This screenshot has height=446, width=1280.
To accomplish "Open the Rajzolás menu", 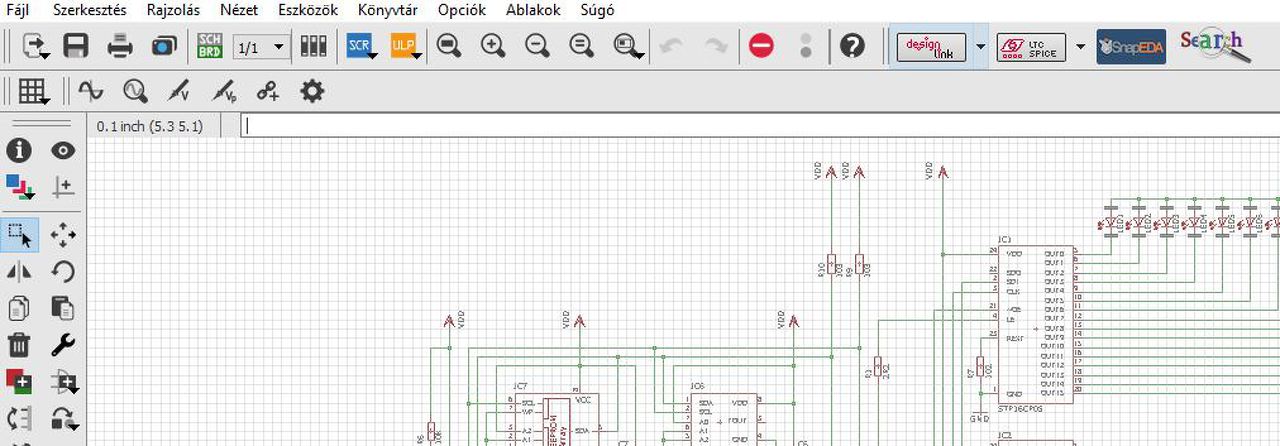I will point(173,11).
